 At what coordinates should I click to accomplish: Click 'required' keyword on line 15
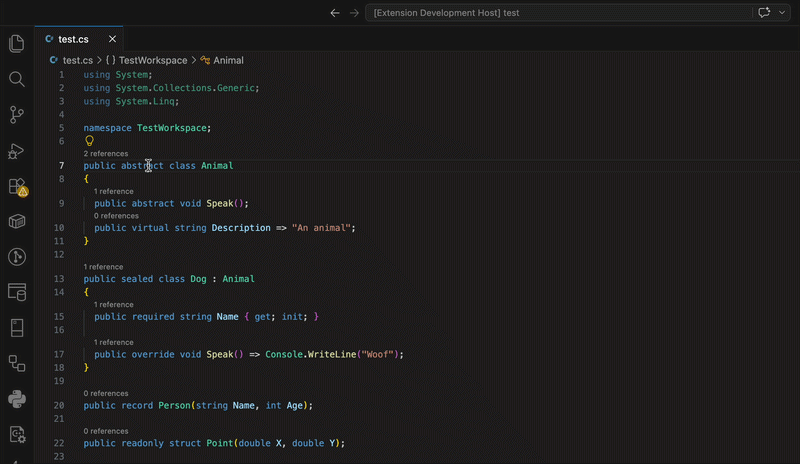coord(153,316)
